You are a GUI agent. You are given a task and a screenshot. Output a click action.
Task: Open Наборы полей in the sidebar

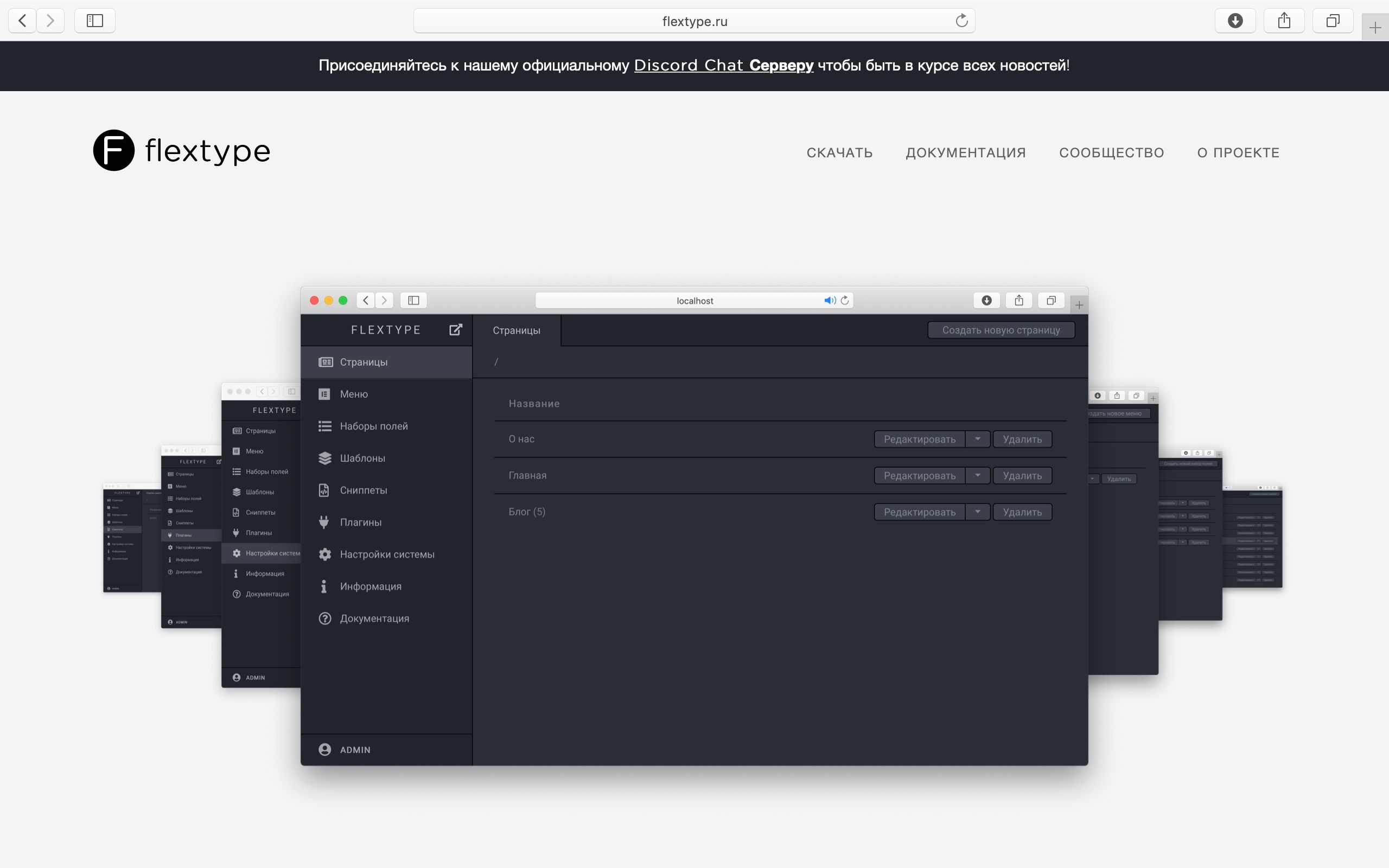click(x=386, y=426)
